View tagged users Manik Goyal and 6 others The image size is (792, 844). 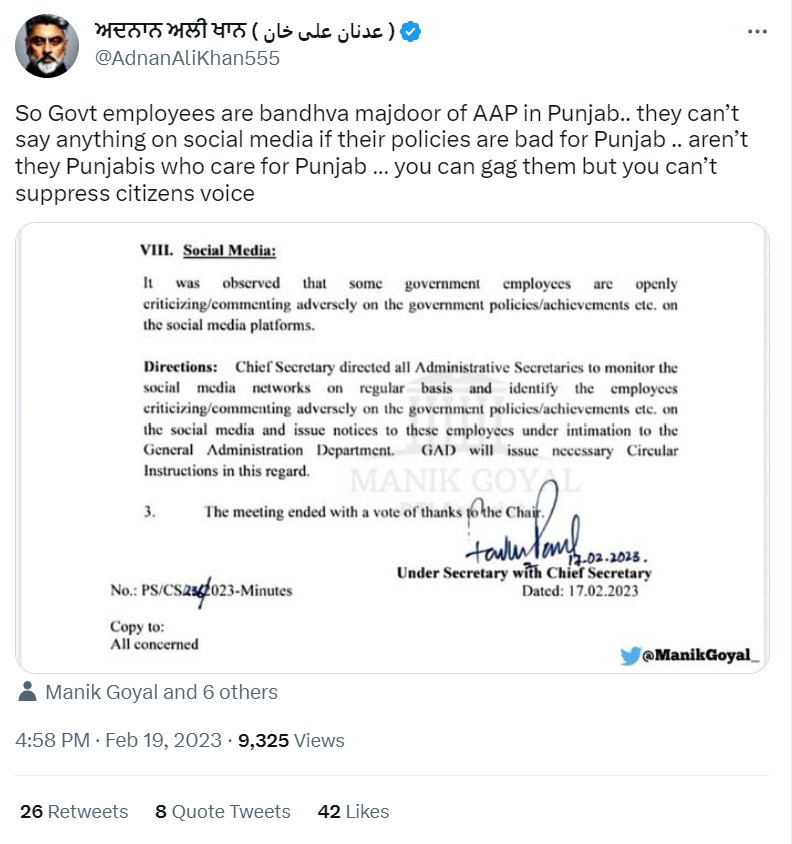click(162, 692)
